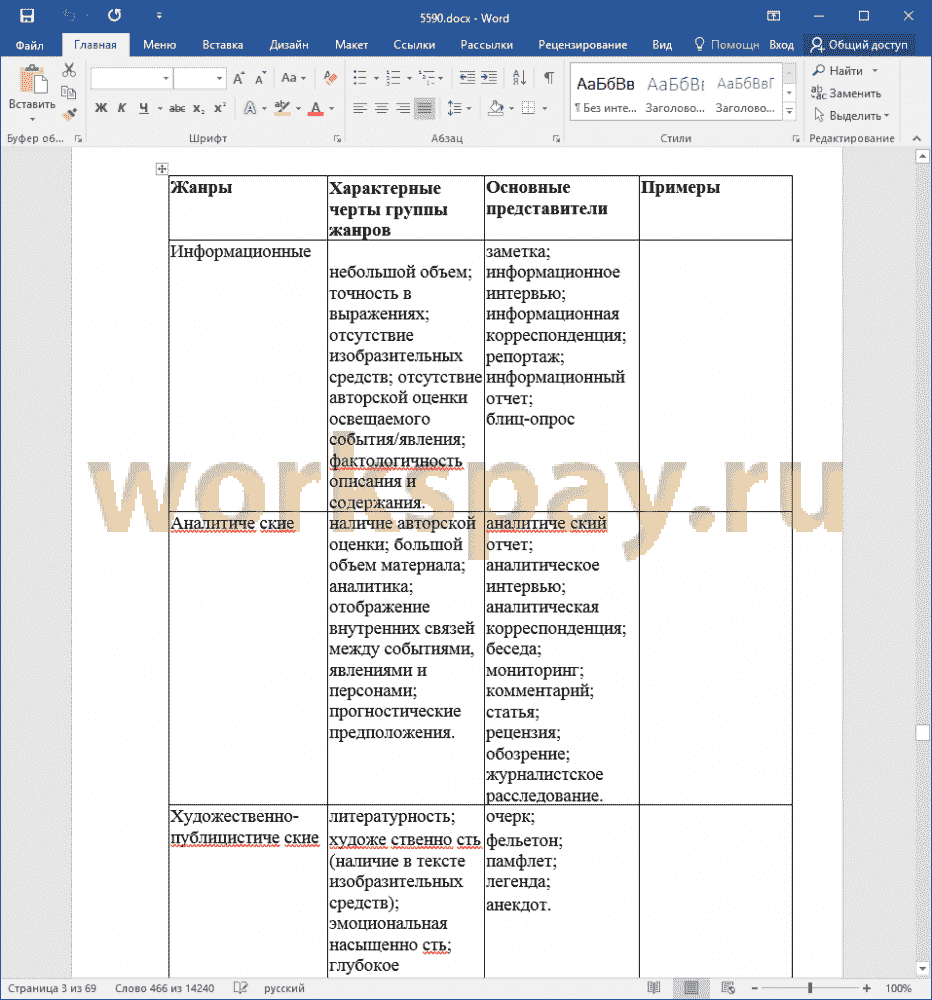Click Общий доступ to share
The image size is (932, 1000).
coord(859,45)
